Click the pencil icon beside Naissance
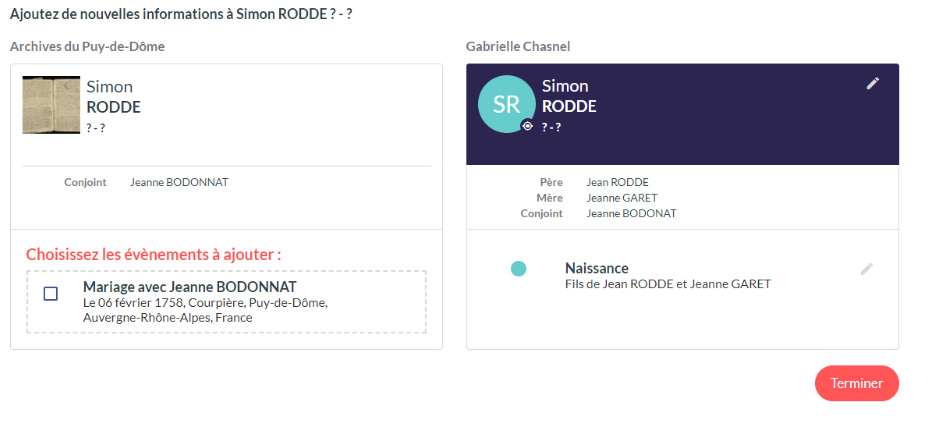The height and width of the screenshot is (421, 930). click(x=867, y=269)
